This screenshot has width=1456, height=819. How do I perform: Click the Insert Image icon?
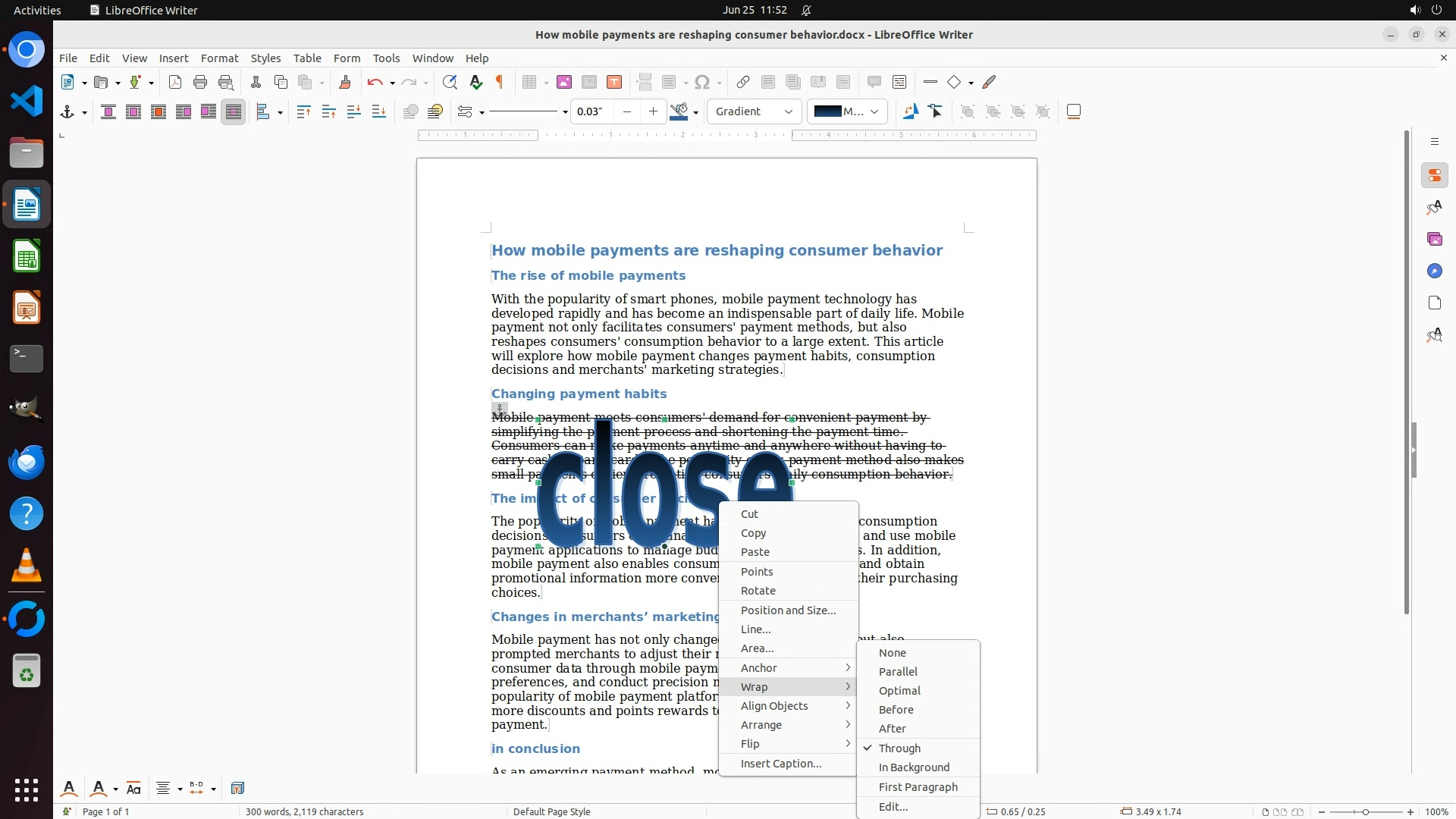click(x=564, y=83)
